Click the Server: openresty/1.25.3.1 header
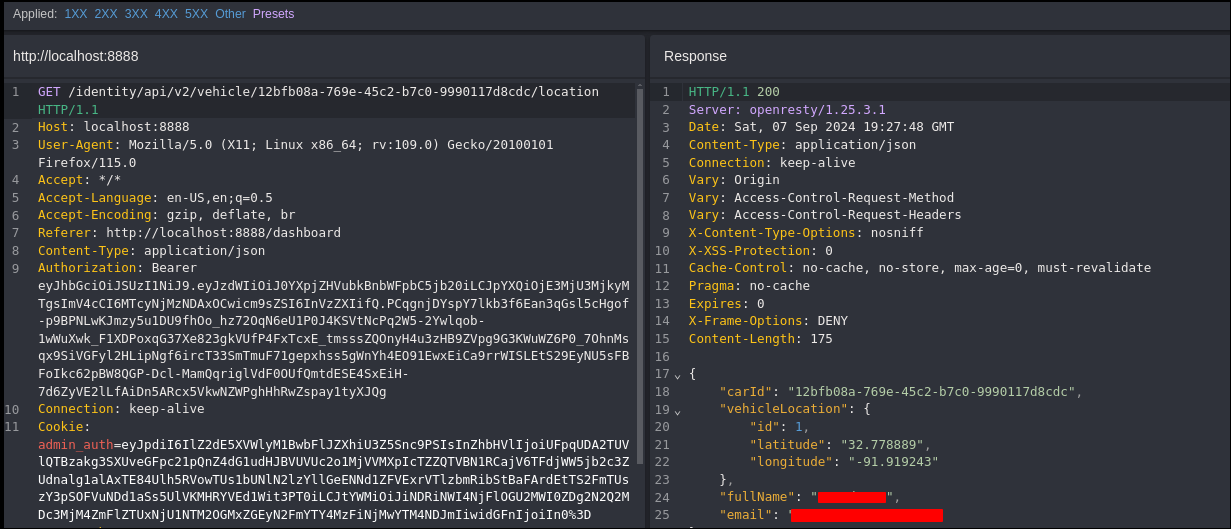Viewport: 1231px width, 529px height. coord(787,110)
